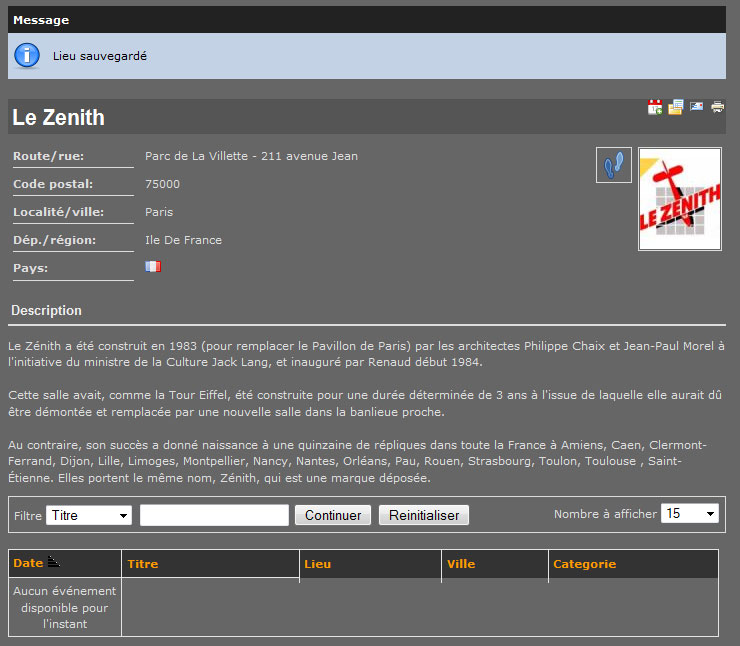Image resolution: width=740 pixels, height=646 pixels.
Task: Click the Le Zenith page heading
Action: point(59,117)
